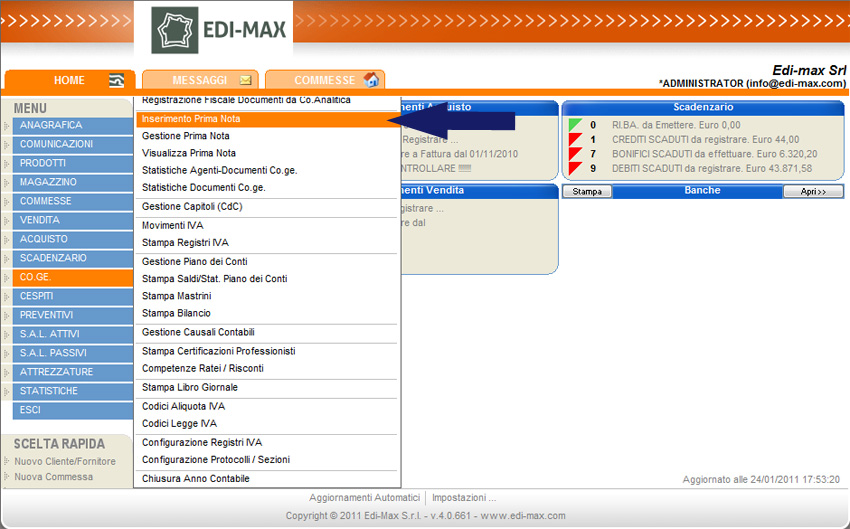Open Aggiornamenti Automatici footer link
This screenshot has width=850, height=529.
point(364,497)
